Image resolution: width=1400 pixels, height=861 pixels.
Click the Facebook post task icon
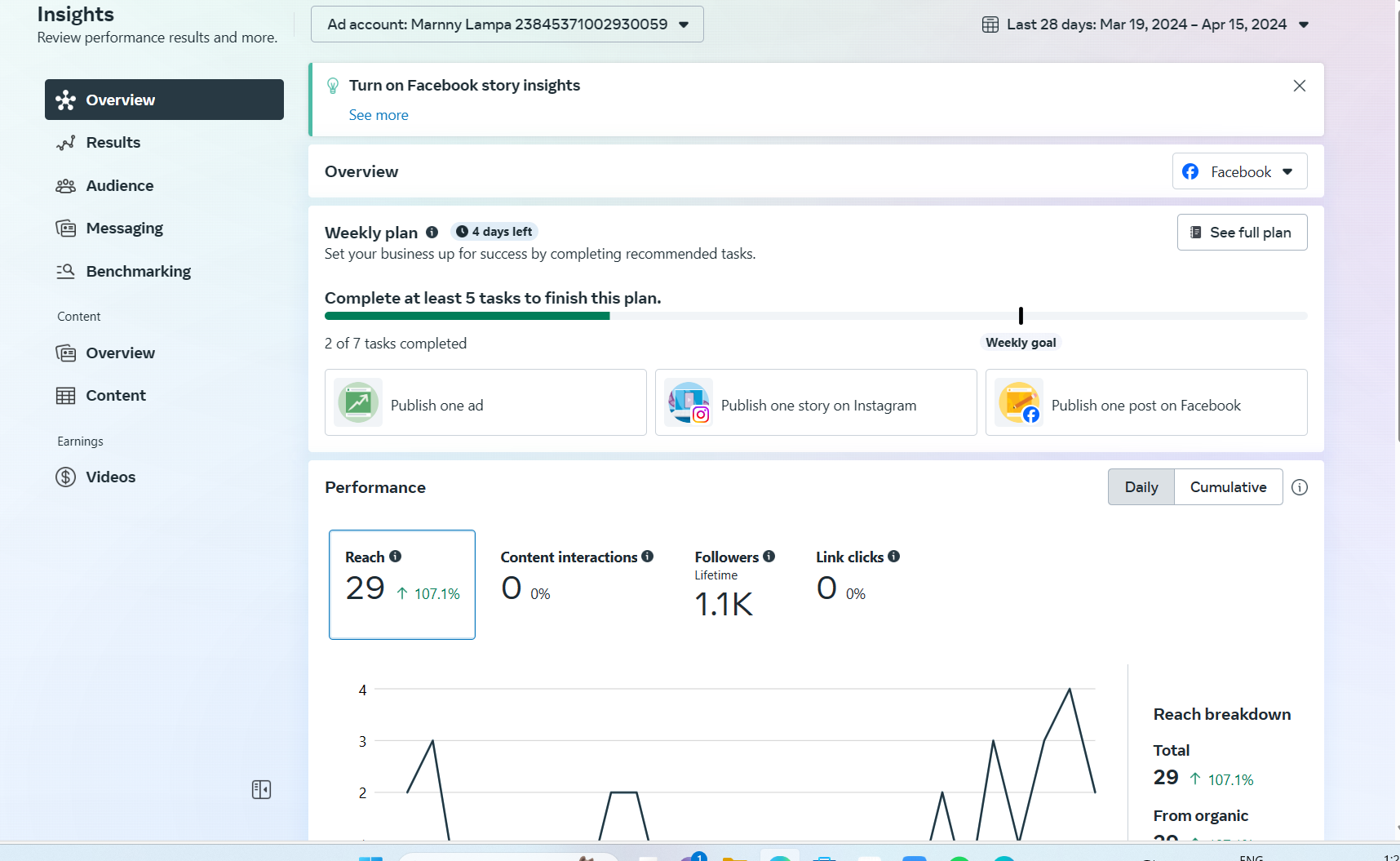click(1019, 402)
